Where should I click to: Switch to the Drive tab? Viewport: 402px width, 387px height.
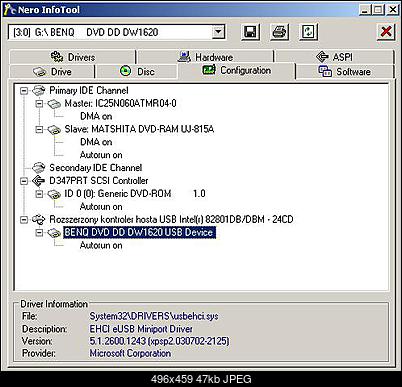click(52, 72)
